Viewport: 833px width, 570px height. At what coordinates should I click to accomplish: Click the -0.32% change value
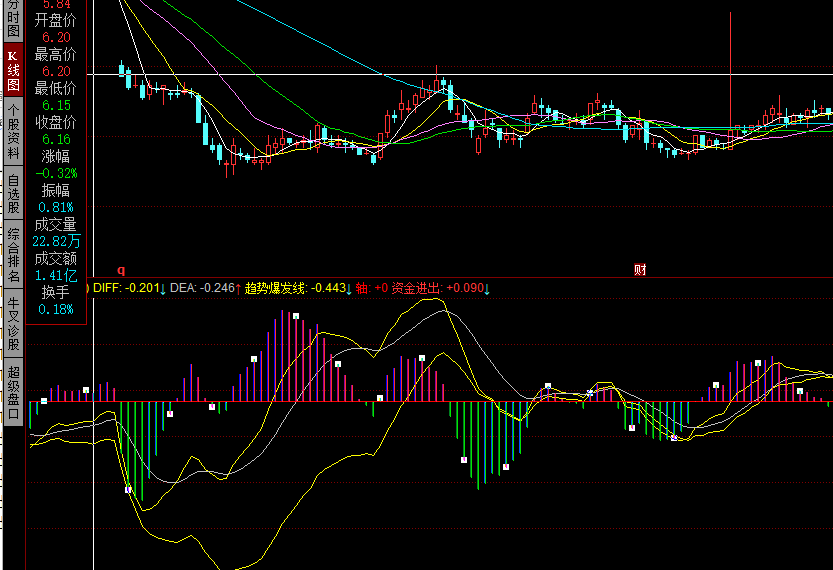point(56,173)
